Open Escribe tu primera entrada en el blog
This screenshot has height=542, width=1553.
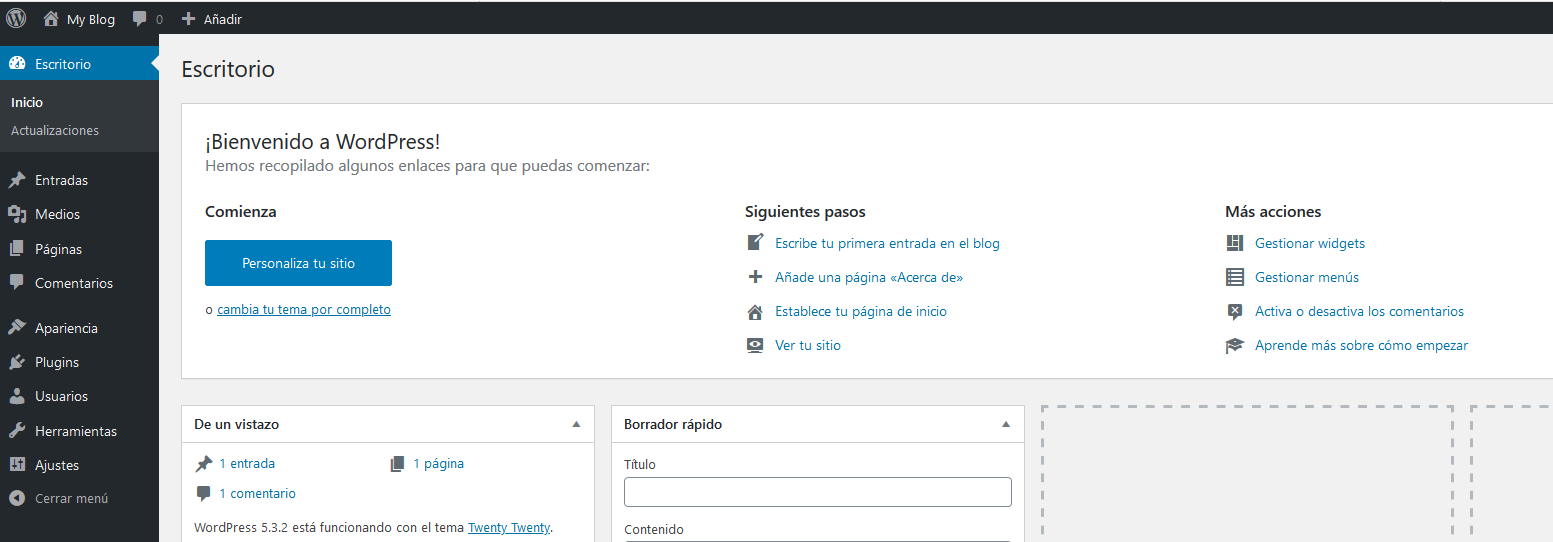[887, 243]
